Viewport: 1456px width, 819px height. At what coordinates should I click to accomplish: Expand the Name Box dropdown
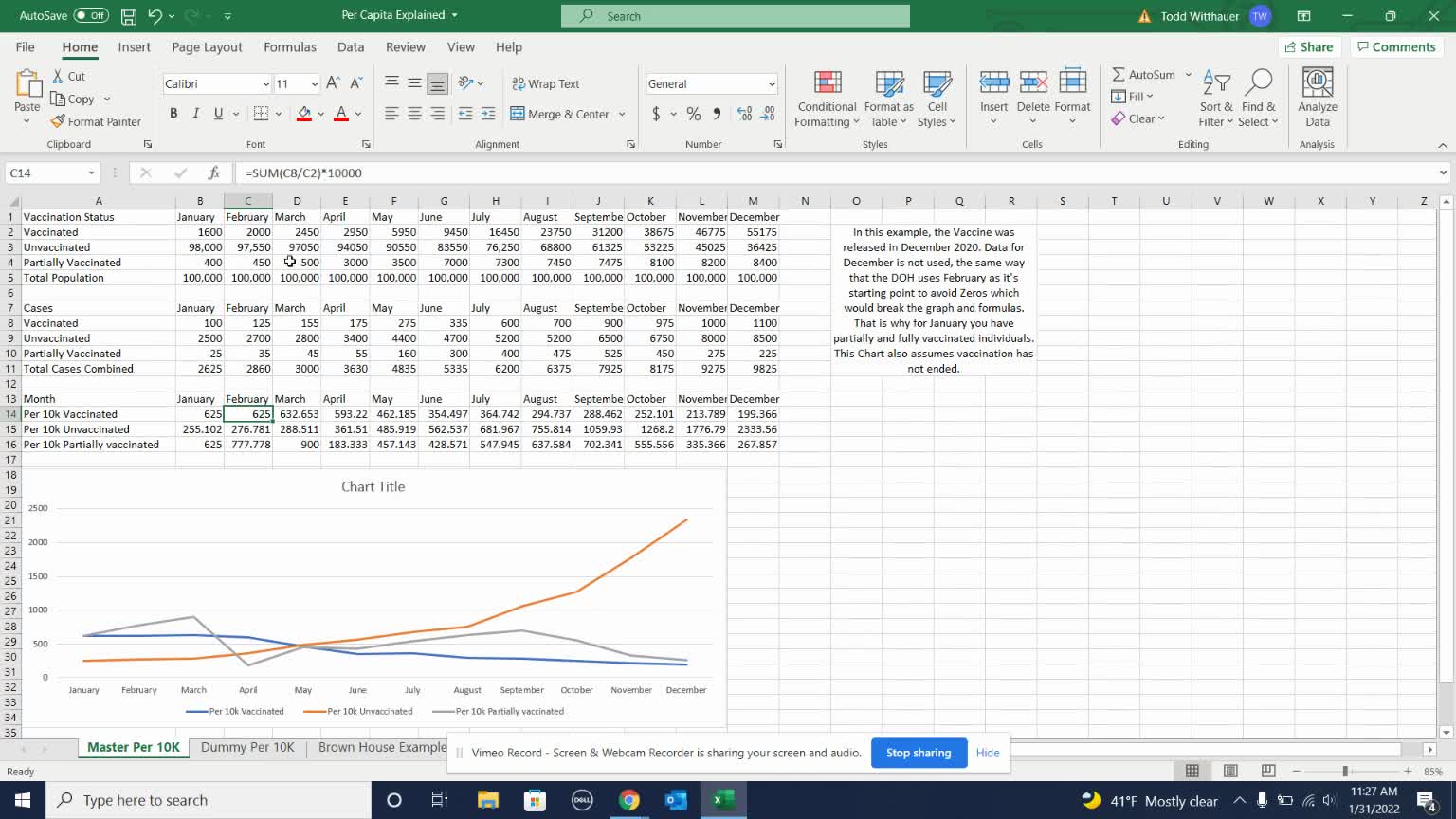coord(91,173)
